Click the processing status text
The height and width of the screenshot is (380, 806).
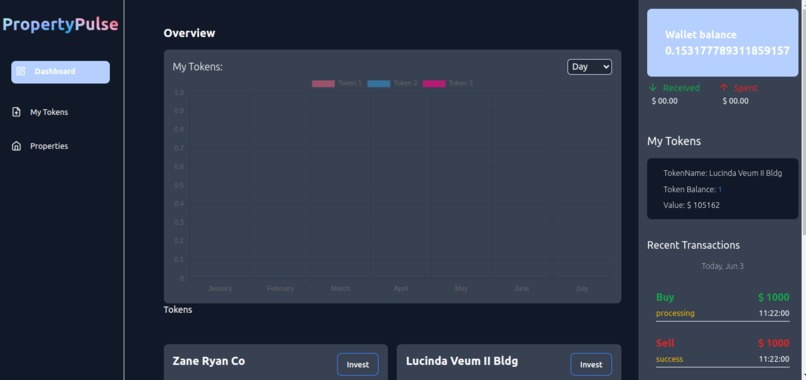coord(675,313)
